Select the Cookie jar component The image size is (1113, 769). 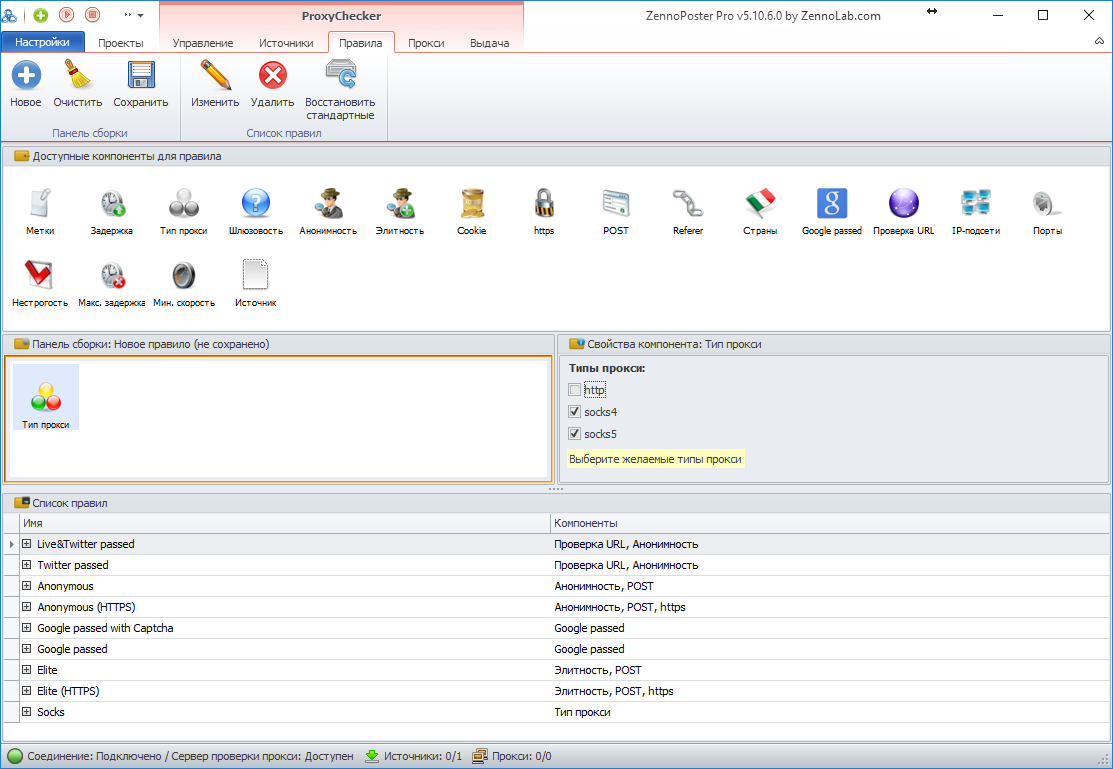click(x=472, y=203)
